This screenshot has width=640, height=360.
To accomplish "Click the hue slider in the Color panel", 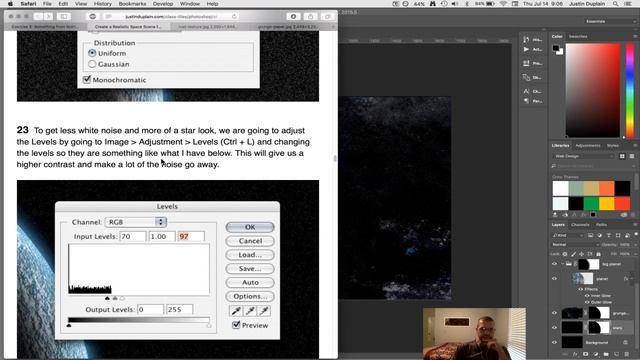I will 630,91.
